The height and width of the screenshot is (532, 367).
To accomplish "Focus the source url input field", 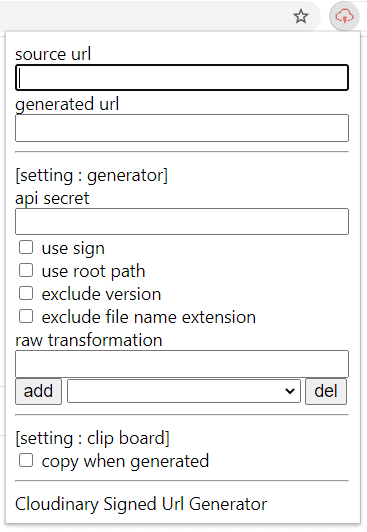I will pos(182,77).
